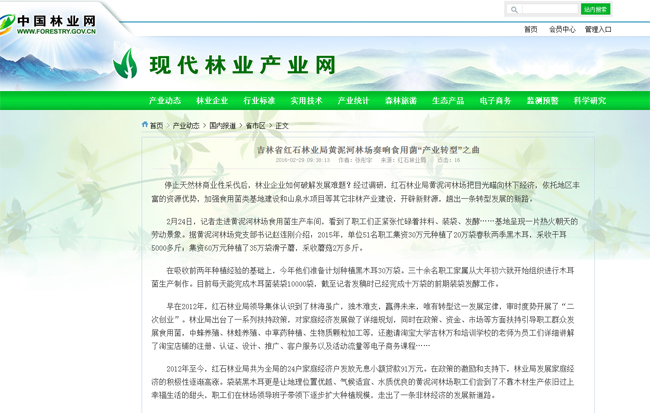The image size is (650, 413).
Task: Select 生态产品 in the navigation bar
Action: pyautogui.click(x=448, y=101)
